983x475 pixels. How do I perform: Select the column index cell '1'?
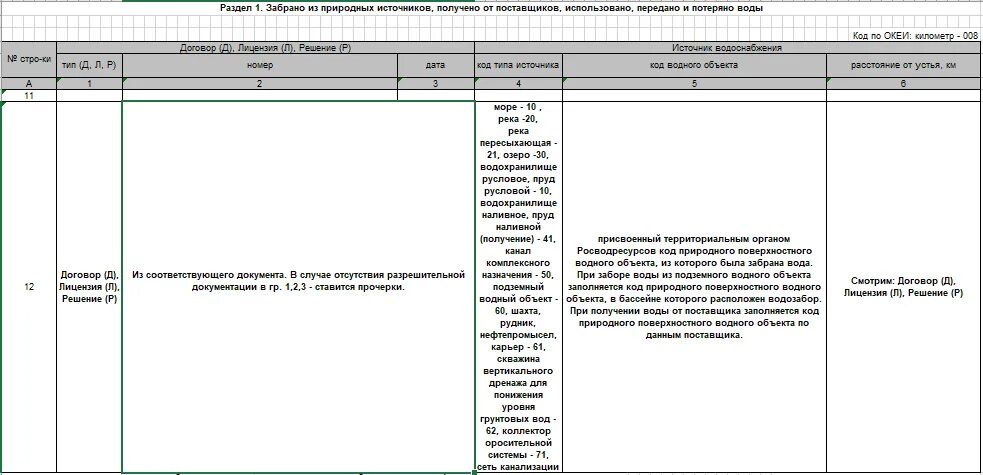click(x=89, y=83)
